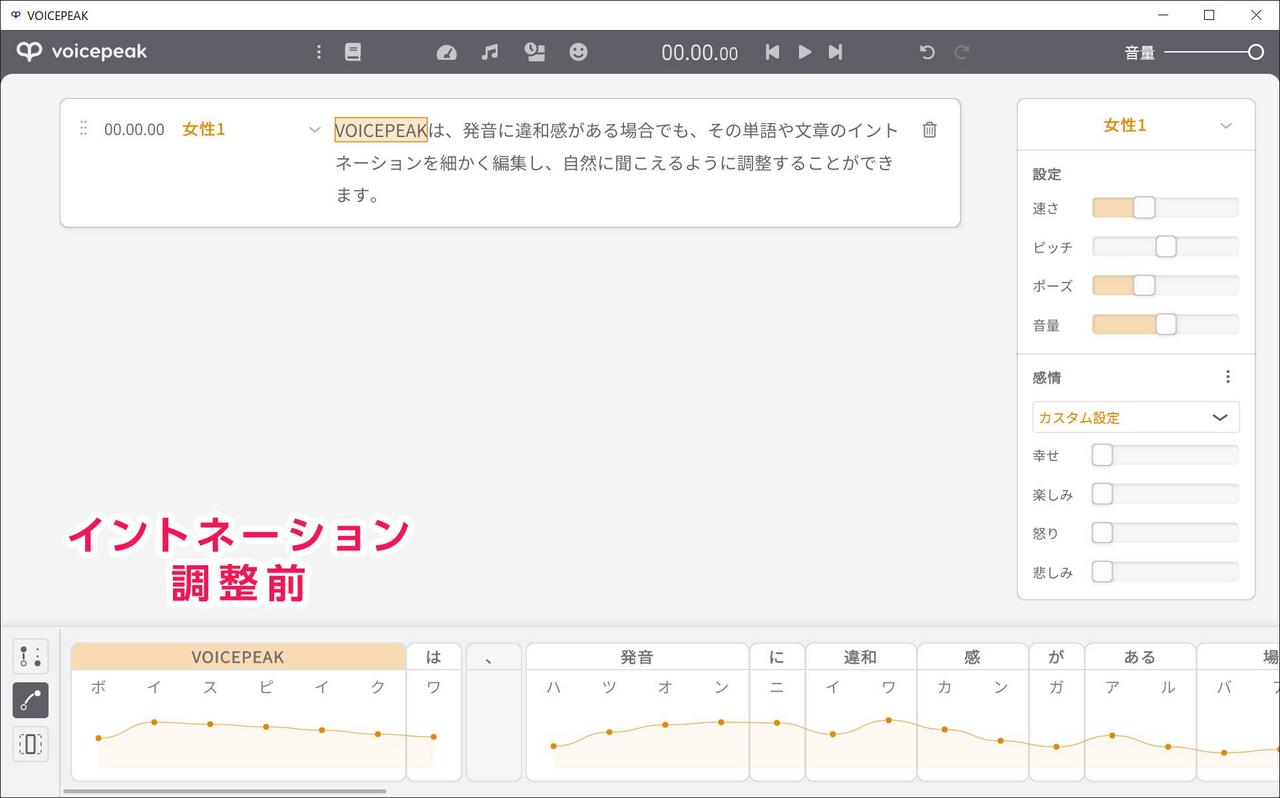The image size is (1280, 798).
Task: Click the pitch point under ワ in 違和
Action: tap(888, 720)
